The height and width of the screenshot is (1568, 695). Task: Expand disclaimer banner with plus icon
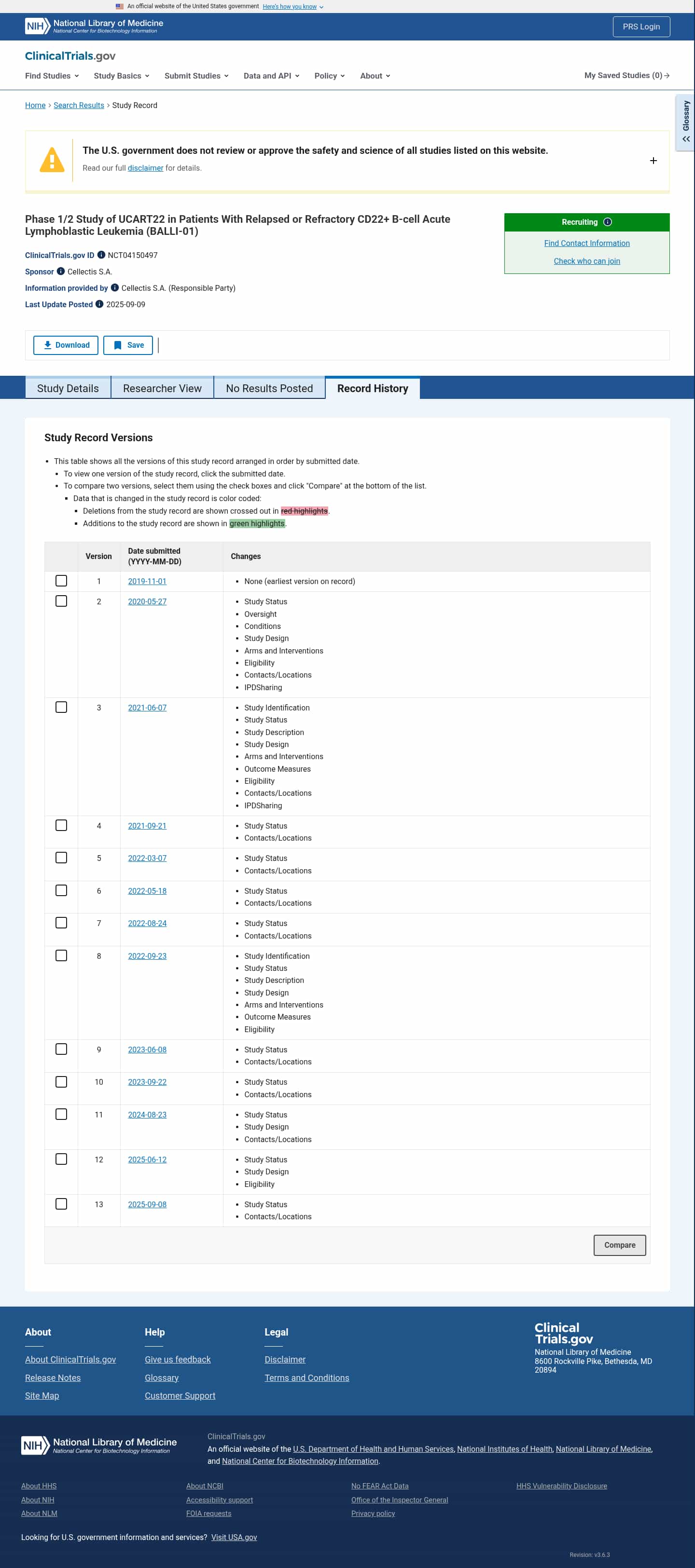(x=653, y=161)
